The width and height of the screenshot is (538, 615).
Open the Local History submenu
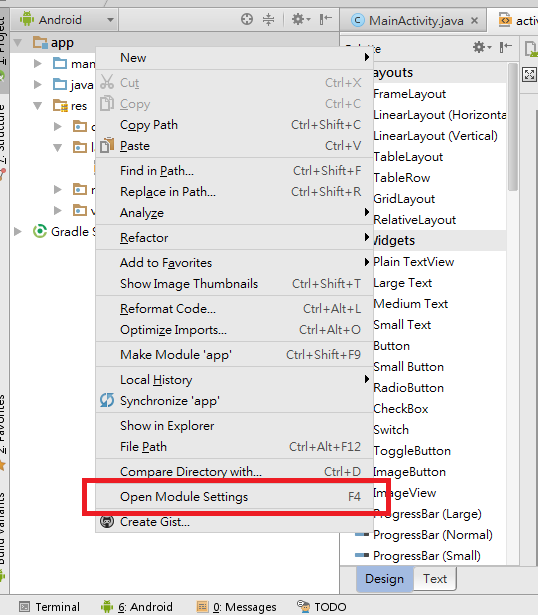(x=234, y=380)
